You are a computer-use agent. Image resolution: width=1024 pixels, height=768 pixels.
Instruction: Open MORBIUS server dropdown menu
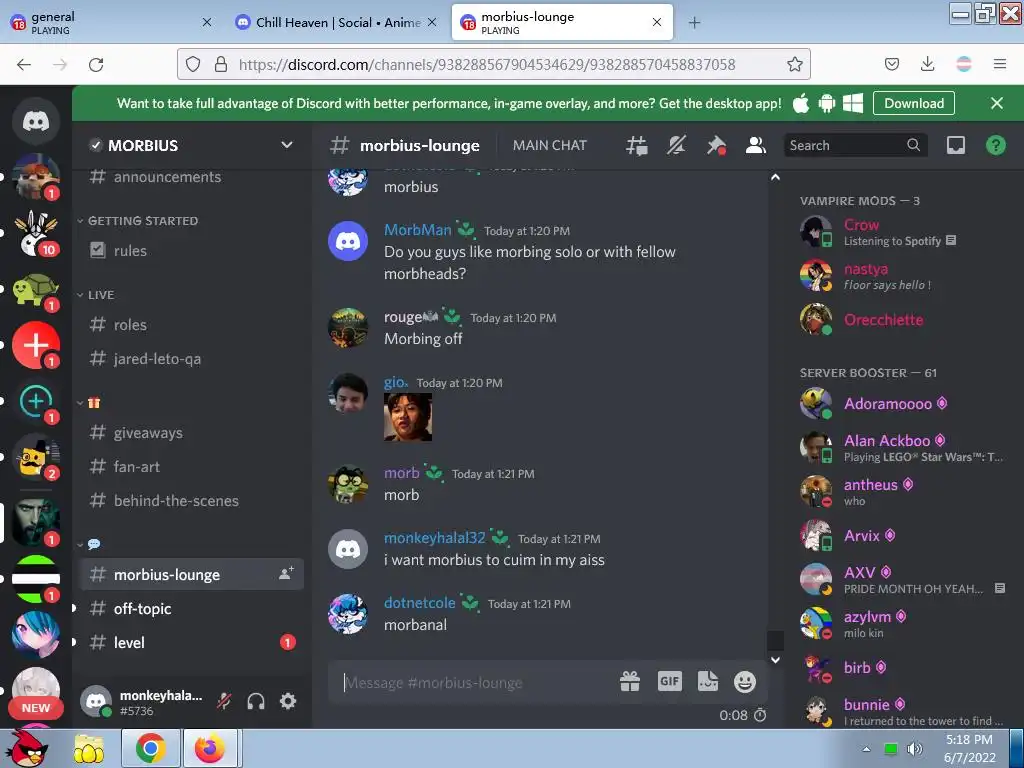coord(286,145)
